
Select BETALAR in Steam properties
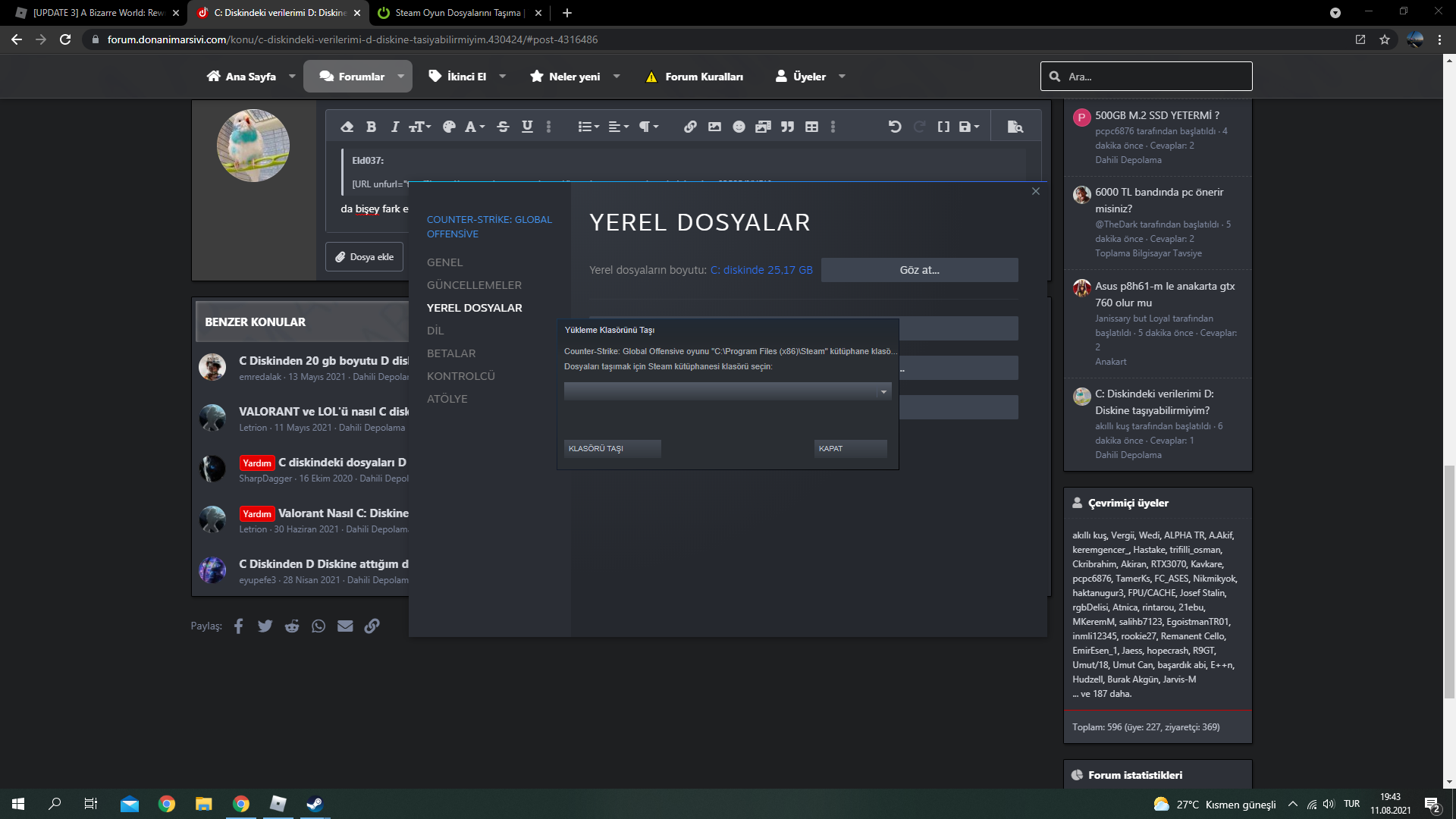point(451,353)
